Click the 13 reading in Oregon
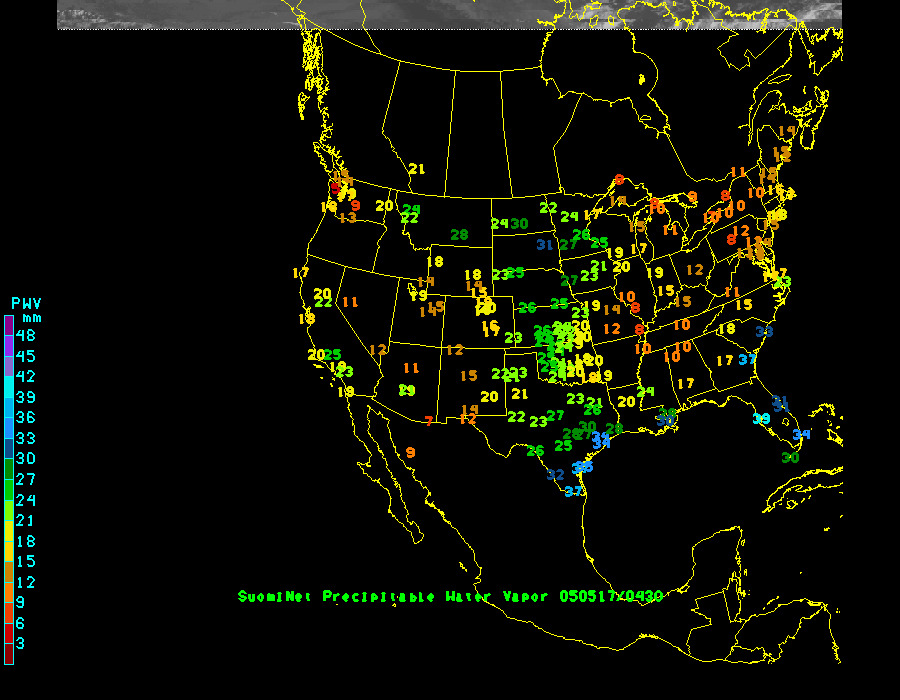This screenshot has height=700, width=900. [347, 217]
